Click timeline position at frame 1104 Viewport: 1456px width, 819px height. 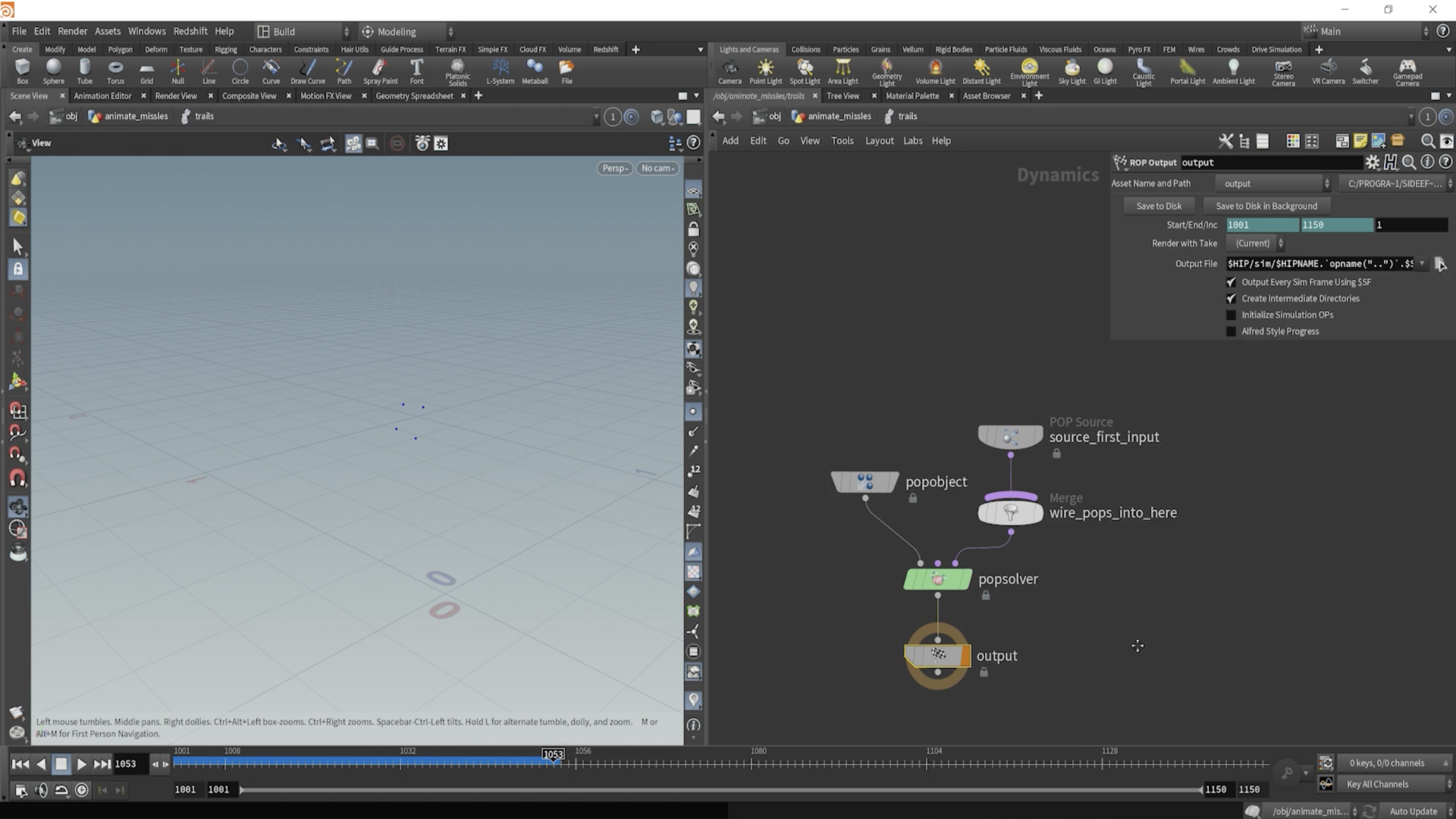[934, 762]
